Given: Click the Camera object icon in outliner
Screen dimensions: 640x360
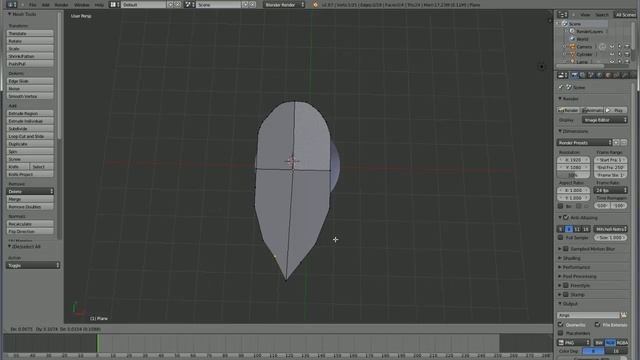Looking at the screenshot, I should [x=572, y=47].
